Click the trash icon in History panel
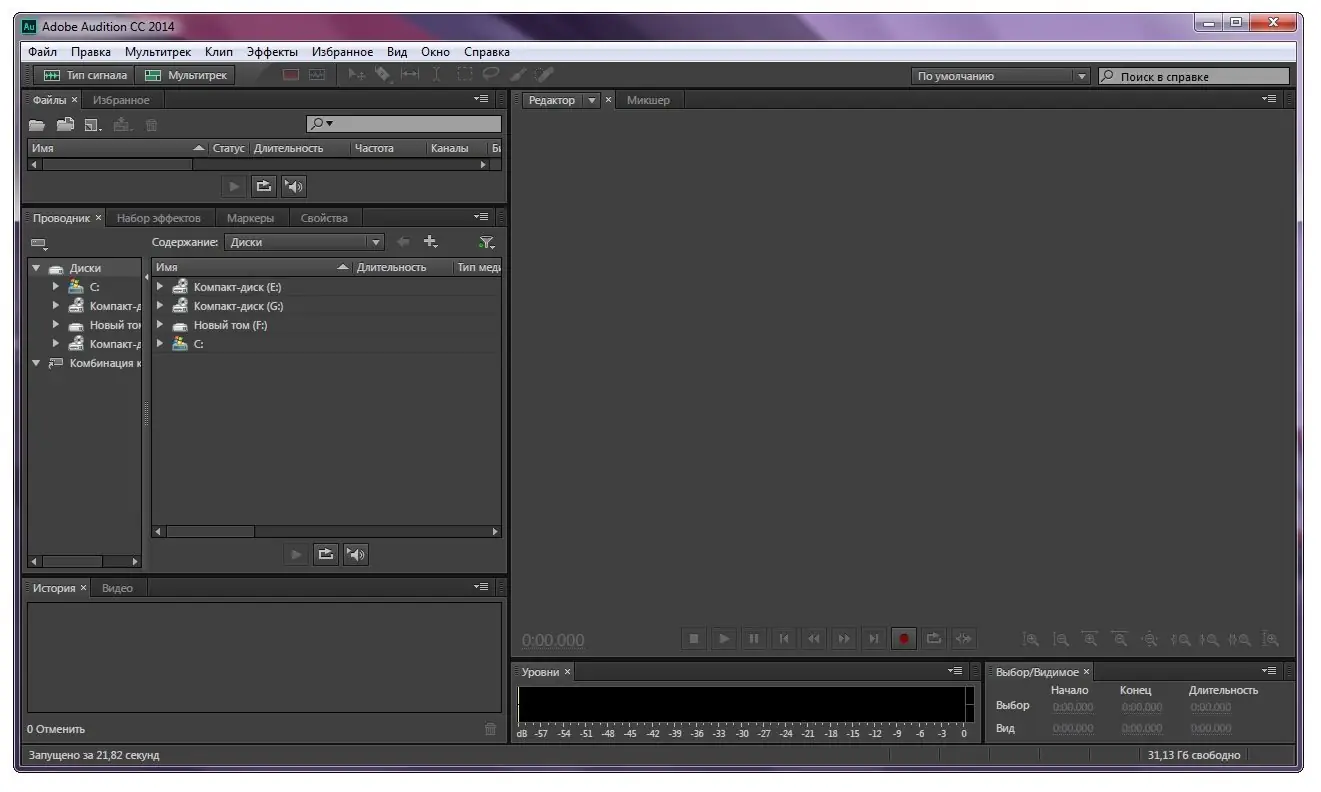This screenshot has height=792, width=1321. (490, 729)
